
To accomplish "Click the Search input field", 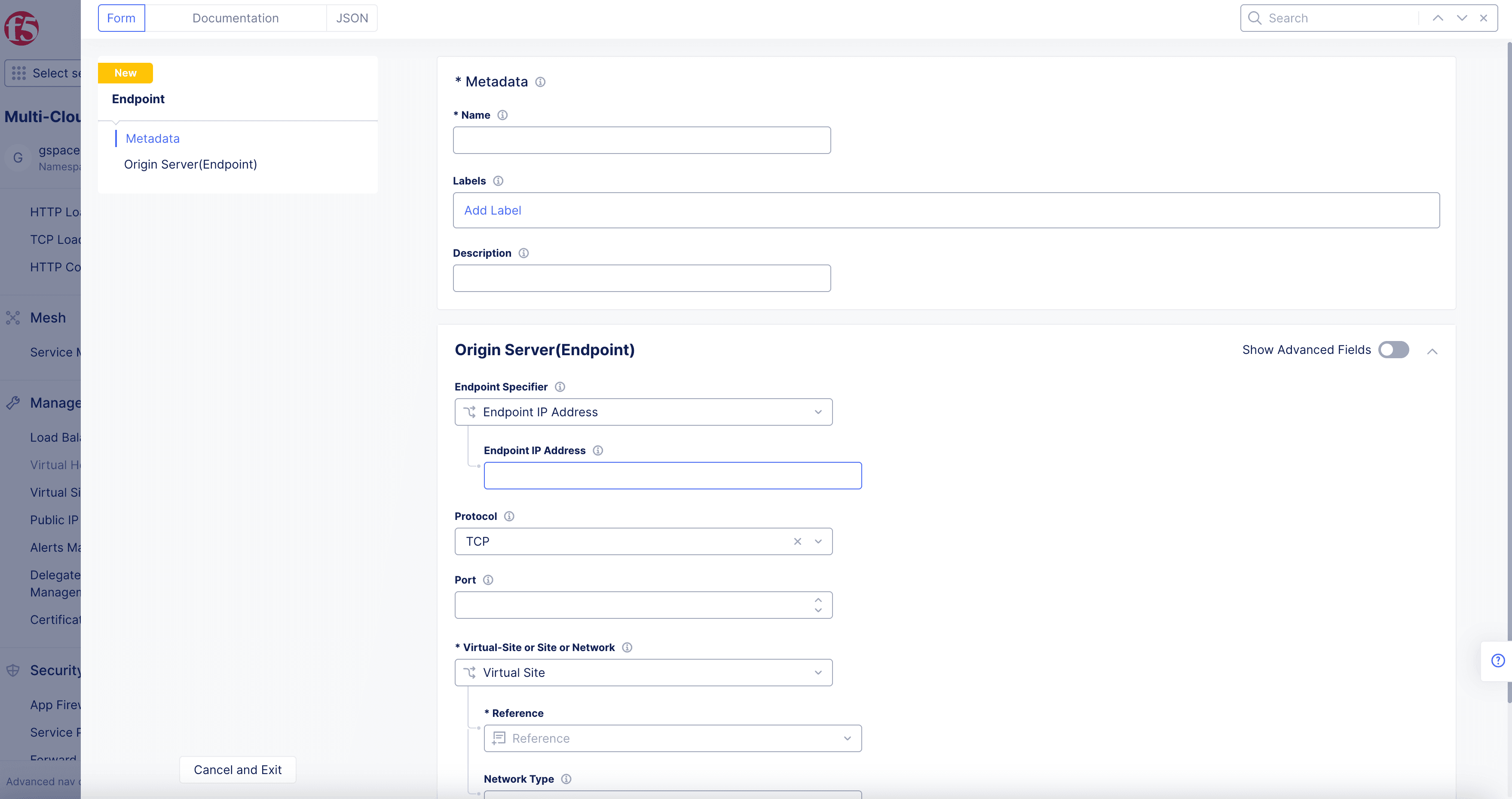I will click(1341, 18).
